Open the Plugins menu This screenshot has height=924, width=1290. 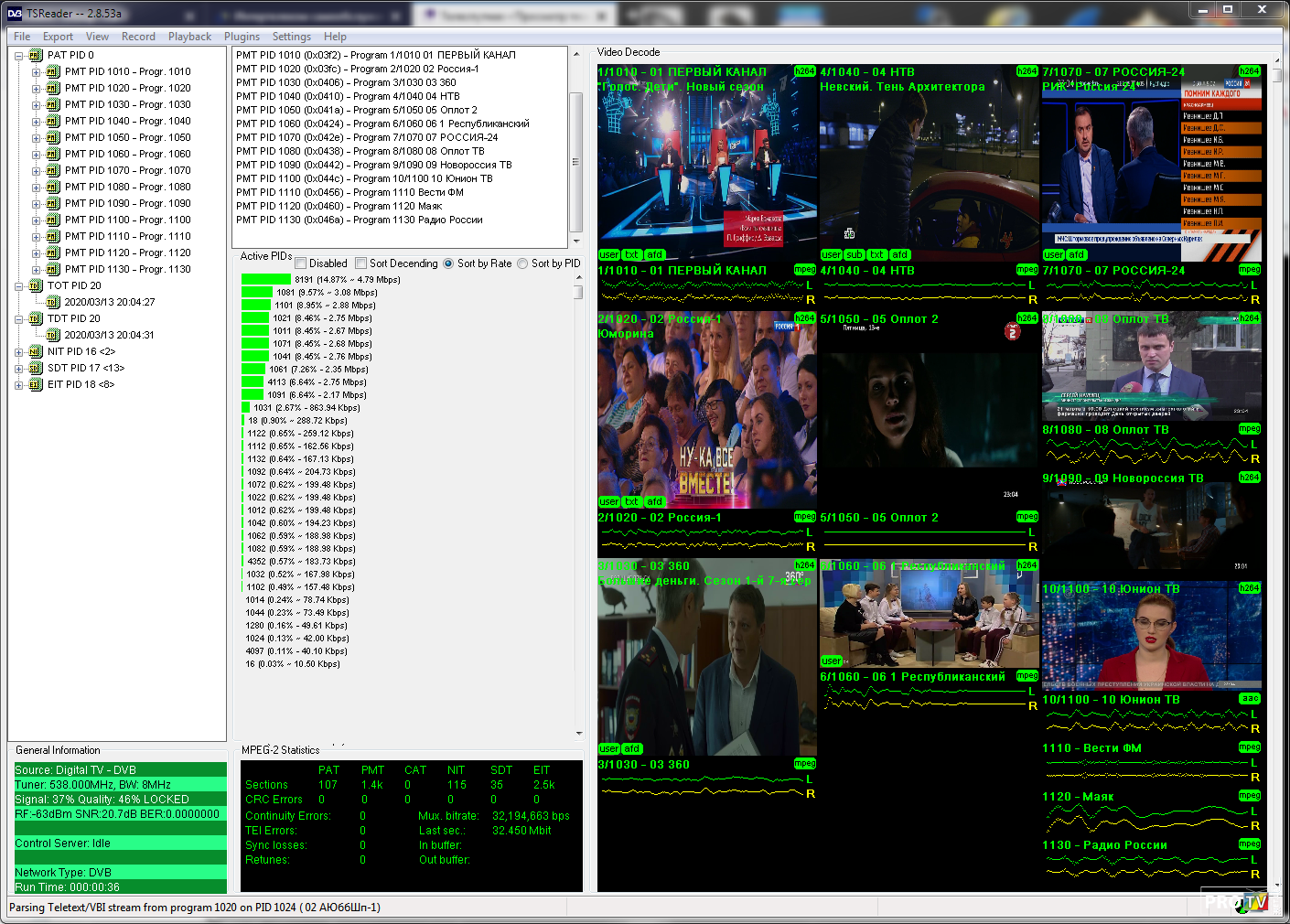242,37
